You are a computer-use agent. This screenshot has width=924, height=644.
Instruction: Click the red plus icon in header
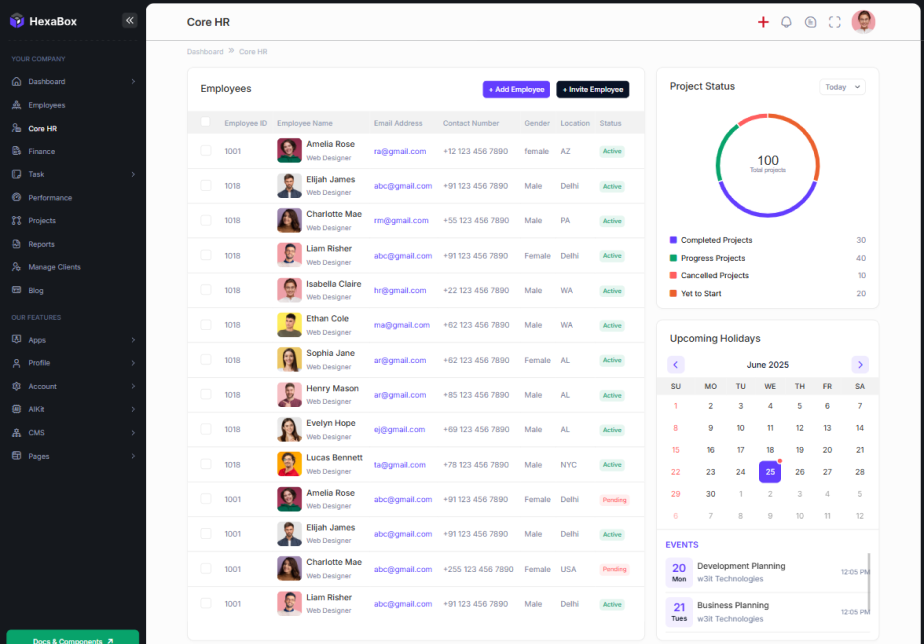[x=763, y=22]
